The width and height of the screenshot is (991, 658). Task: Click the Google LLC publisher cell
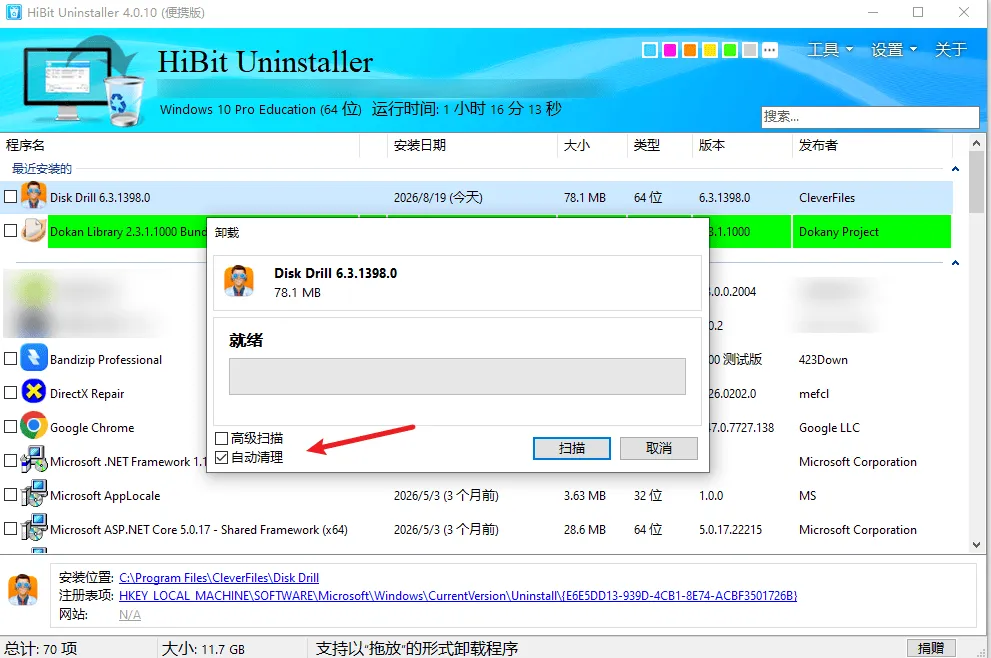tap(829, 428)
